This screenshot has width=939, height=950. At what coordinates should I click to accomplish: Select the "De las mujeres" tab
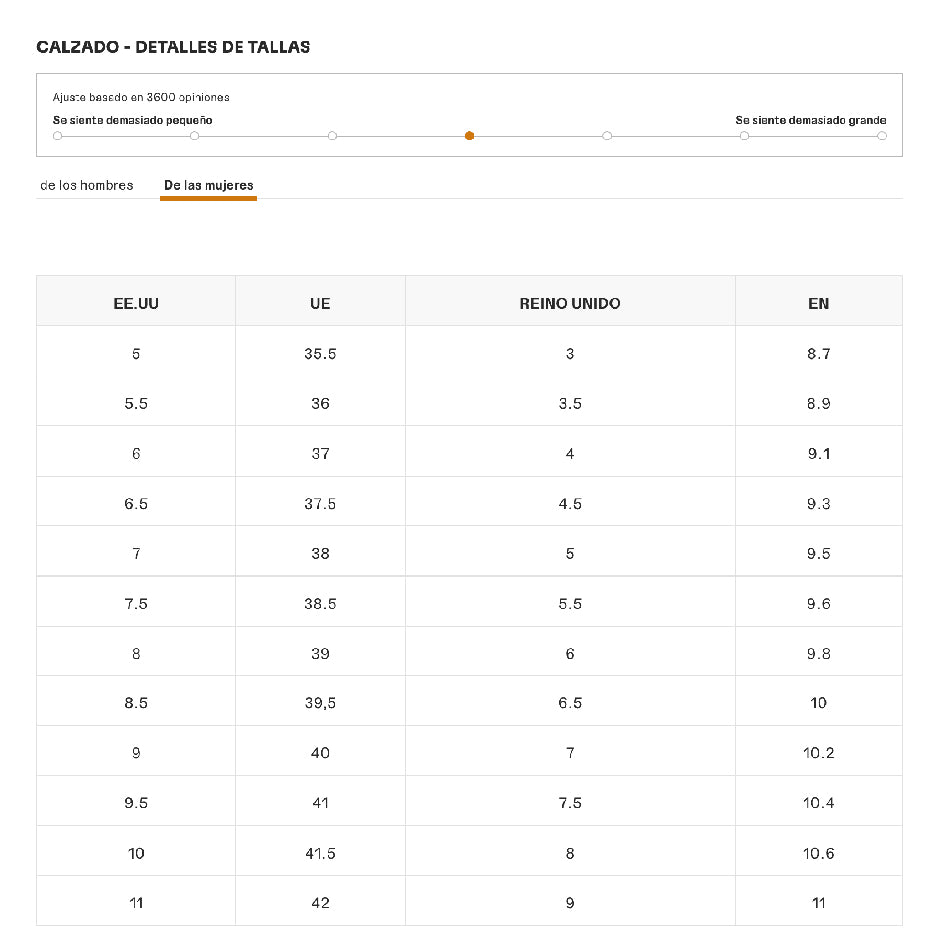(x=208, y=185)
